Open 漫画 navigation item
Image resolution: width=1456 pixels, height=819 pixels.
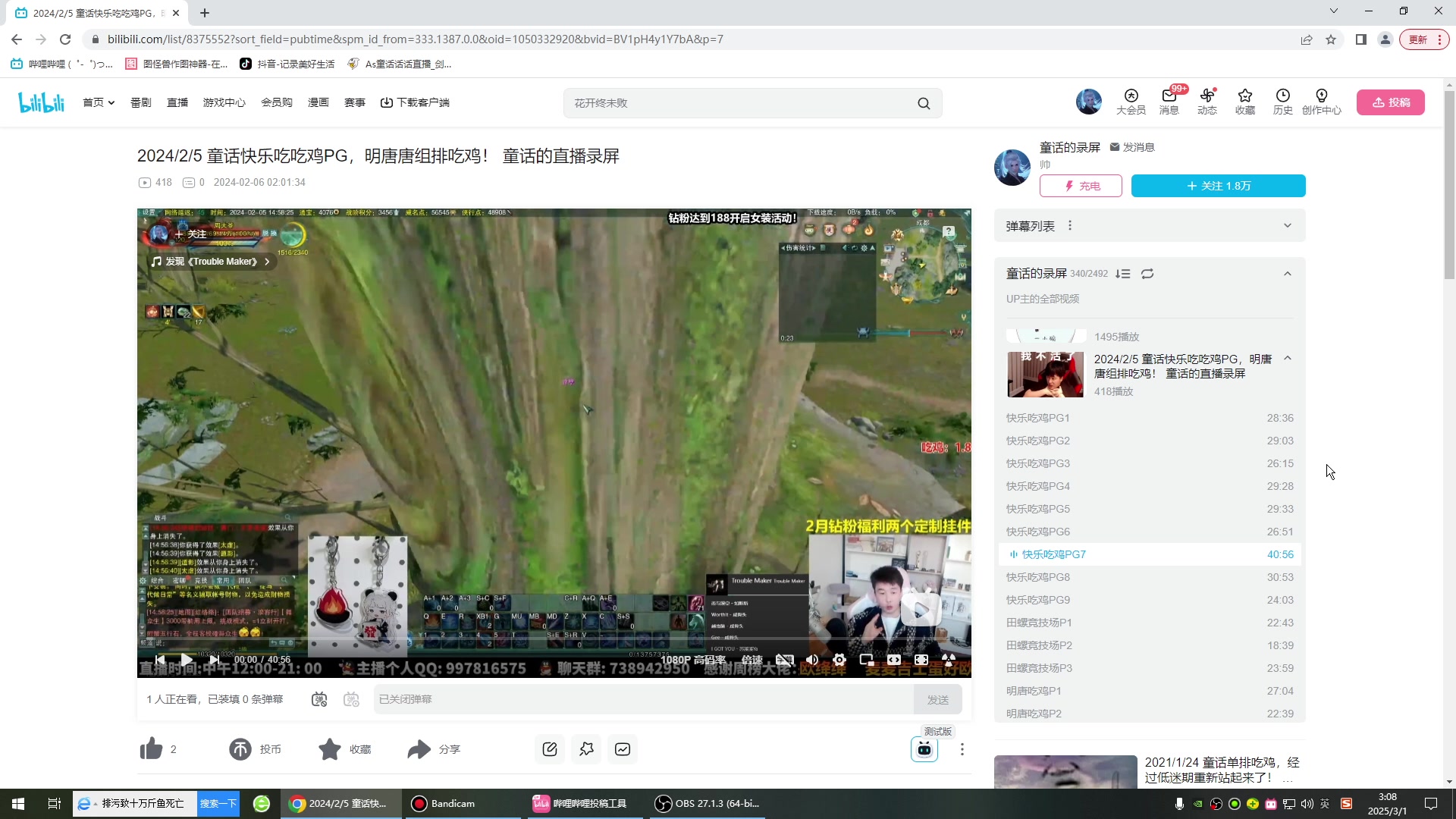coord(318,102)
